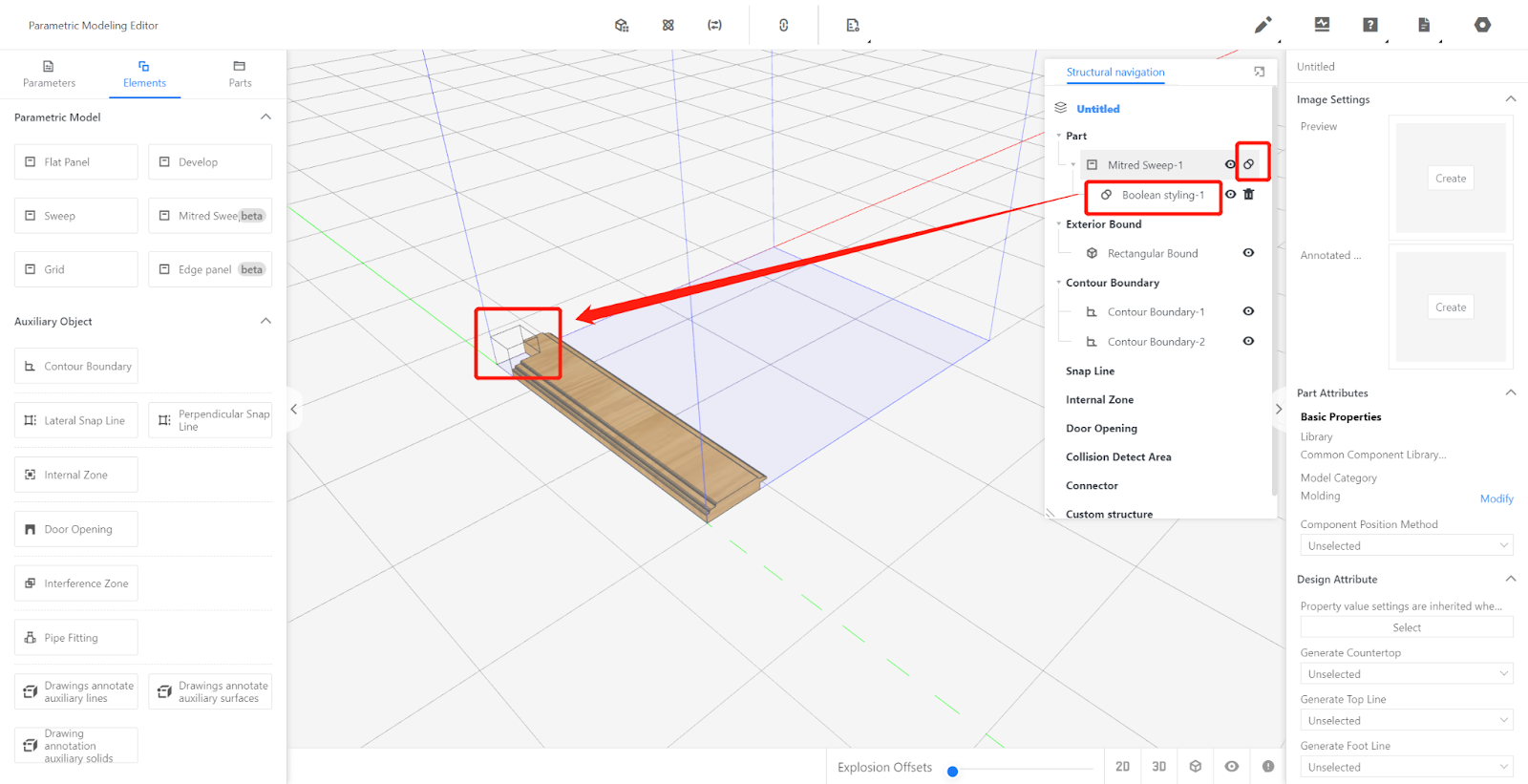1528x784 pixels.
Task: Open the Generate Countertop dropdown
Action: (x=1406, y=674)
